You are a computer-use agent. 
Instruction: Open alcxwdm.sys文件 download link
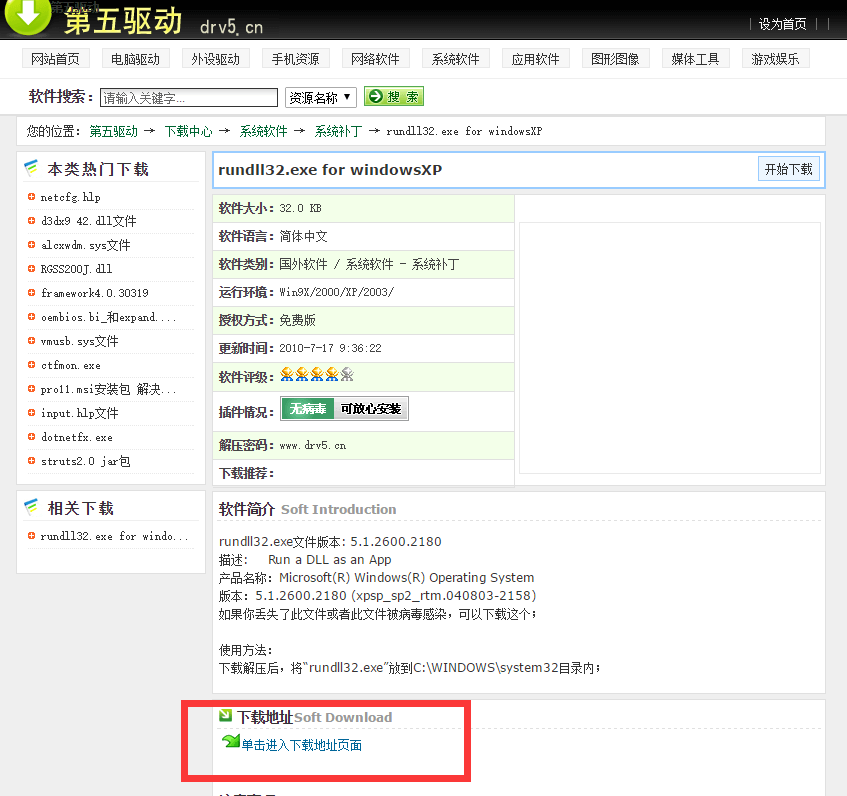pos(86,245)
